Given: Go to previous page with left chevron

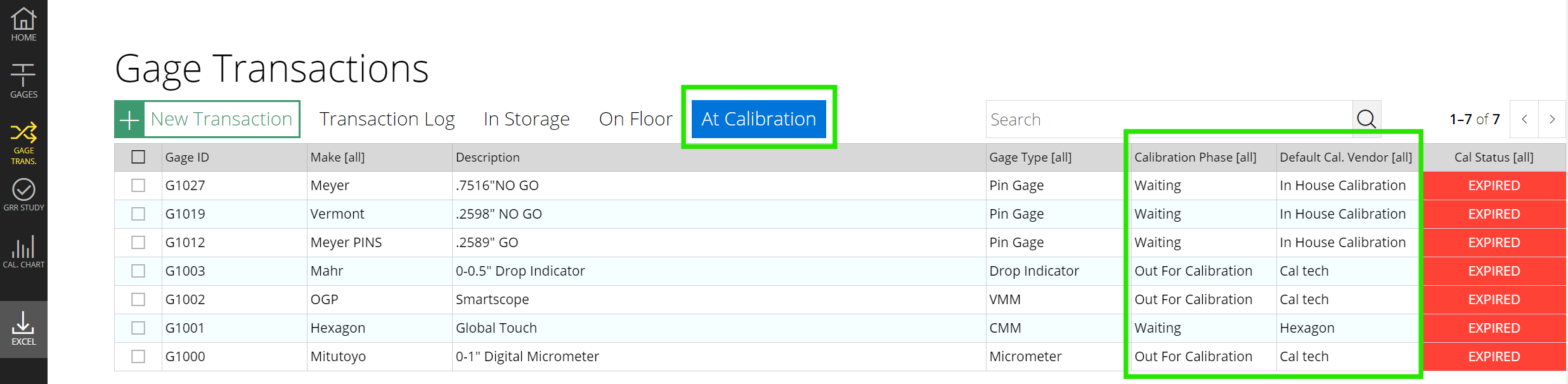Looking at the screenshot, I should (1524, 119).
